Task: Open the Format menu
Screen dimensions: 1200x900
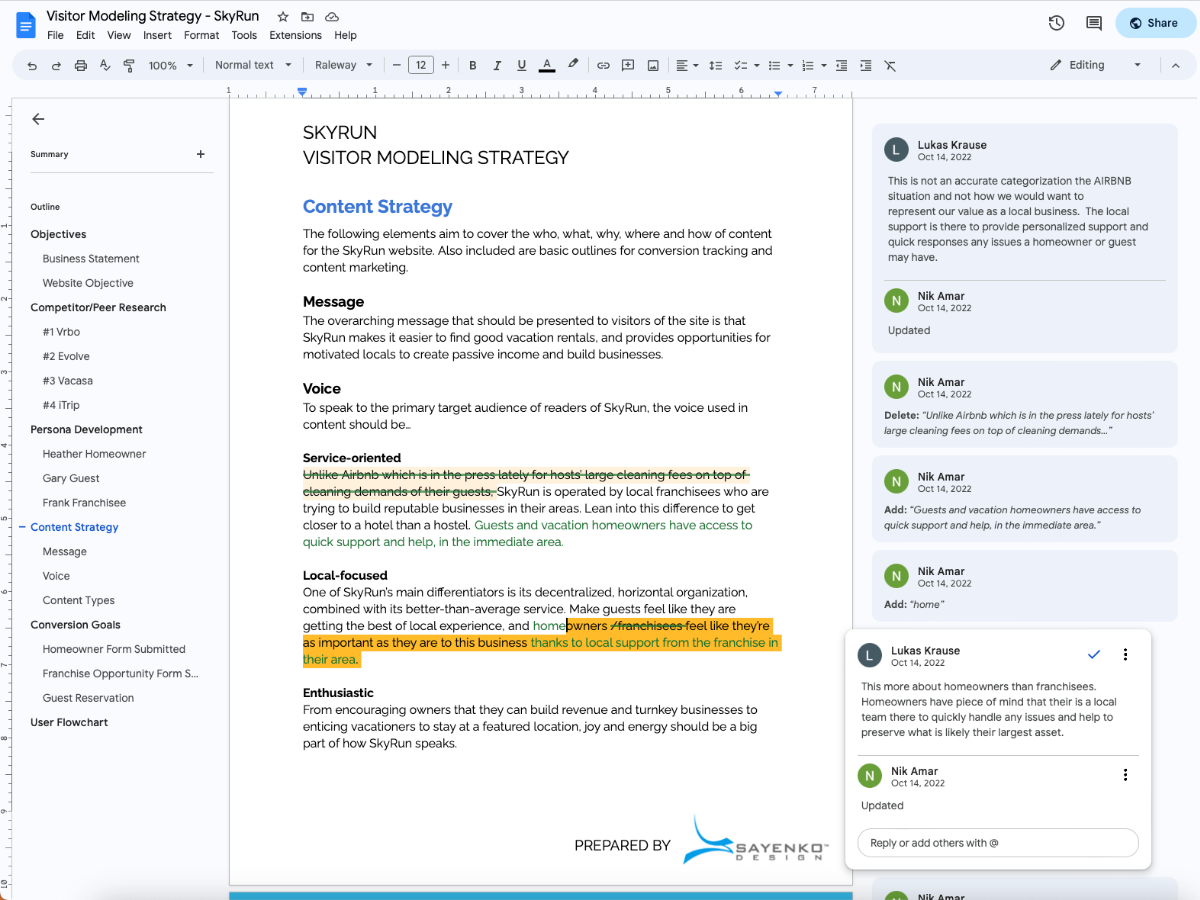Action: [x=201, y=35]
